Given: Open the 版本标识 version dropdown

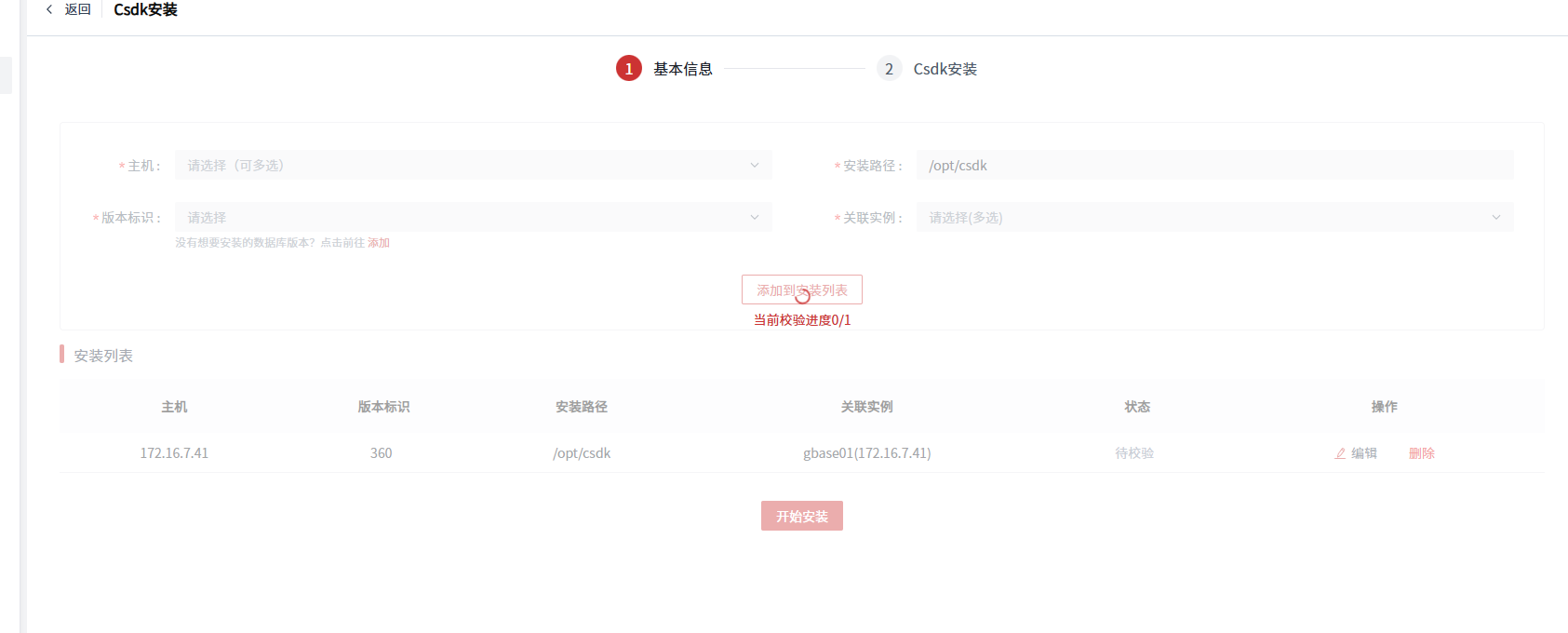Looking at the screenshot, I should click(x=473, y=218).
